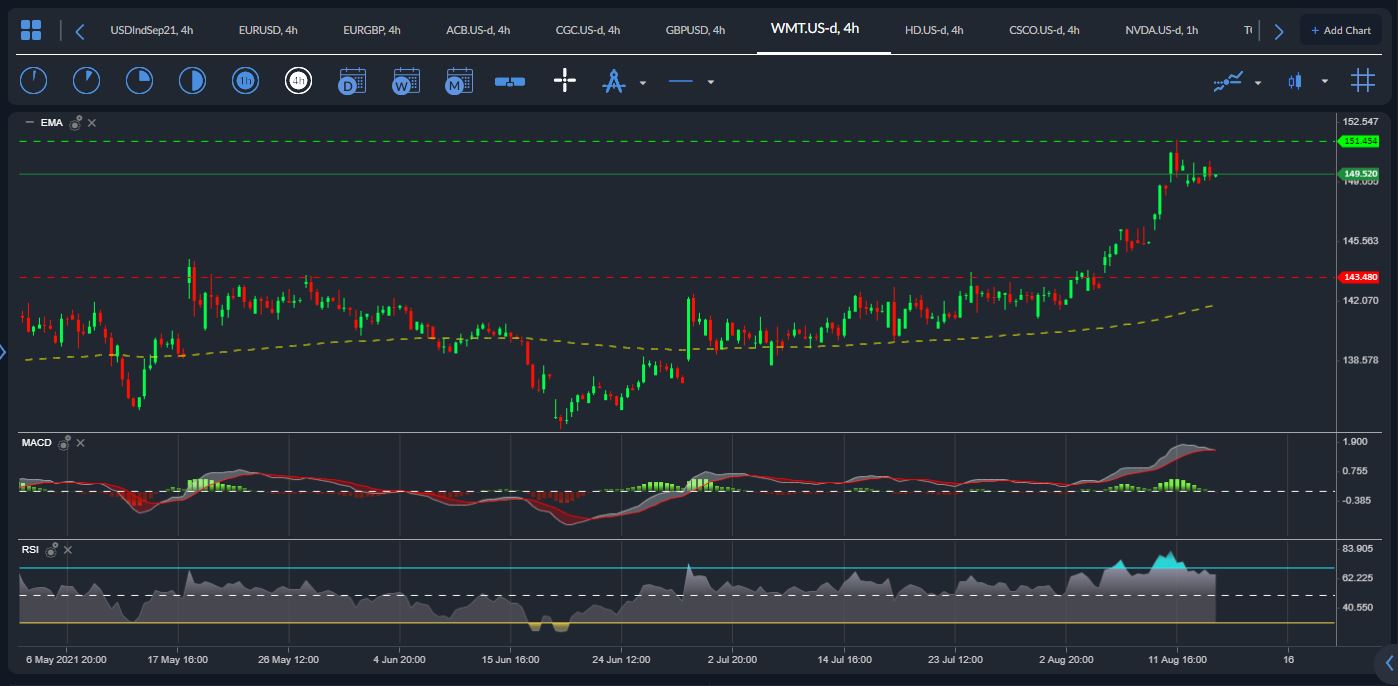Open the NVDA.US-d, 1h tab
Screen dimensions: 1398x686
[1161, 30]
